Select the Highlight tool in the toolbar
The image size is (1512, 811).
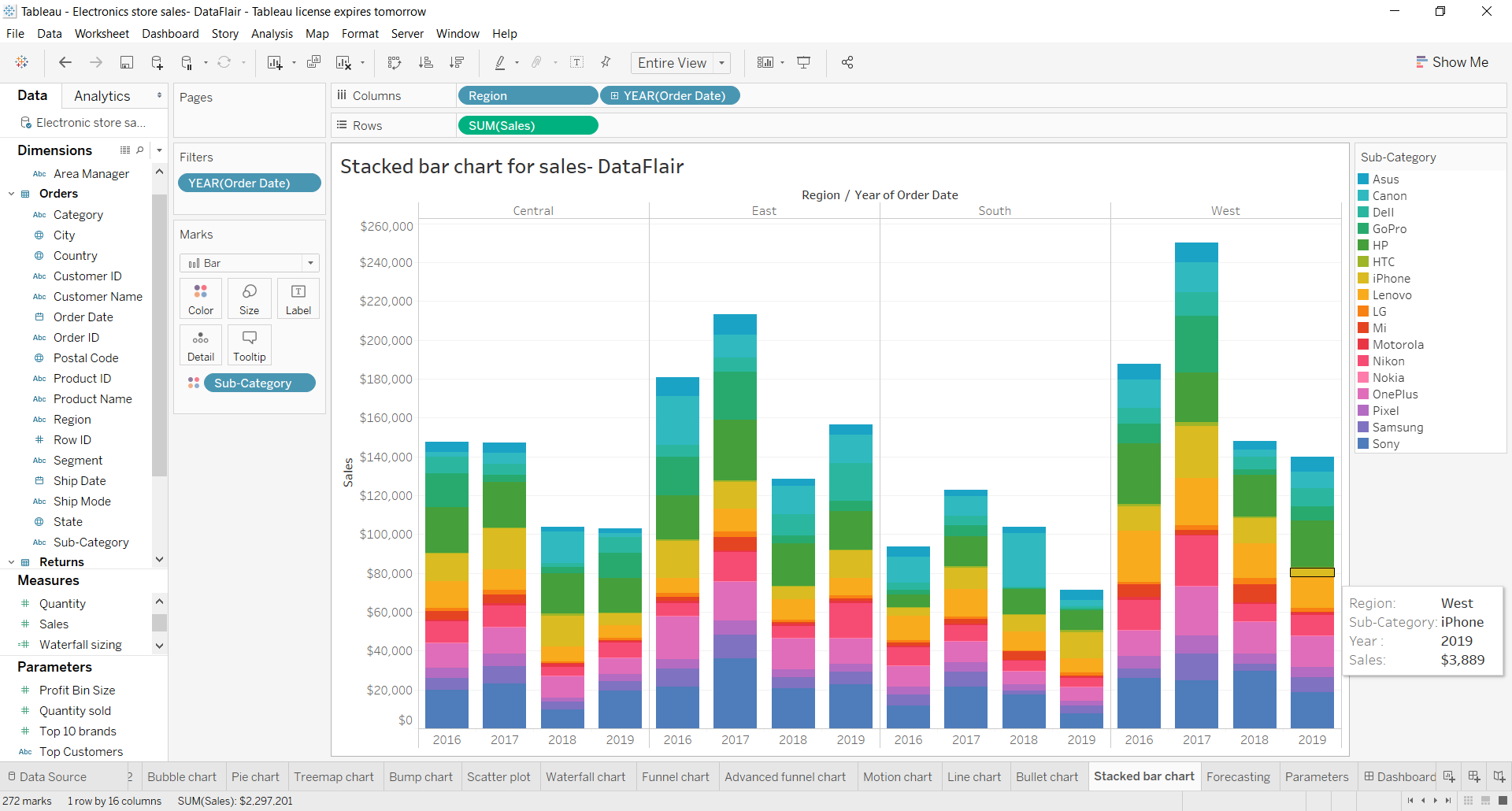(502, 62)
